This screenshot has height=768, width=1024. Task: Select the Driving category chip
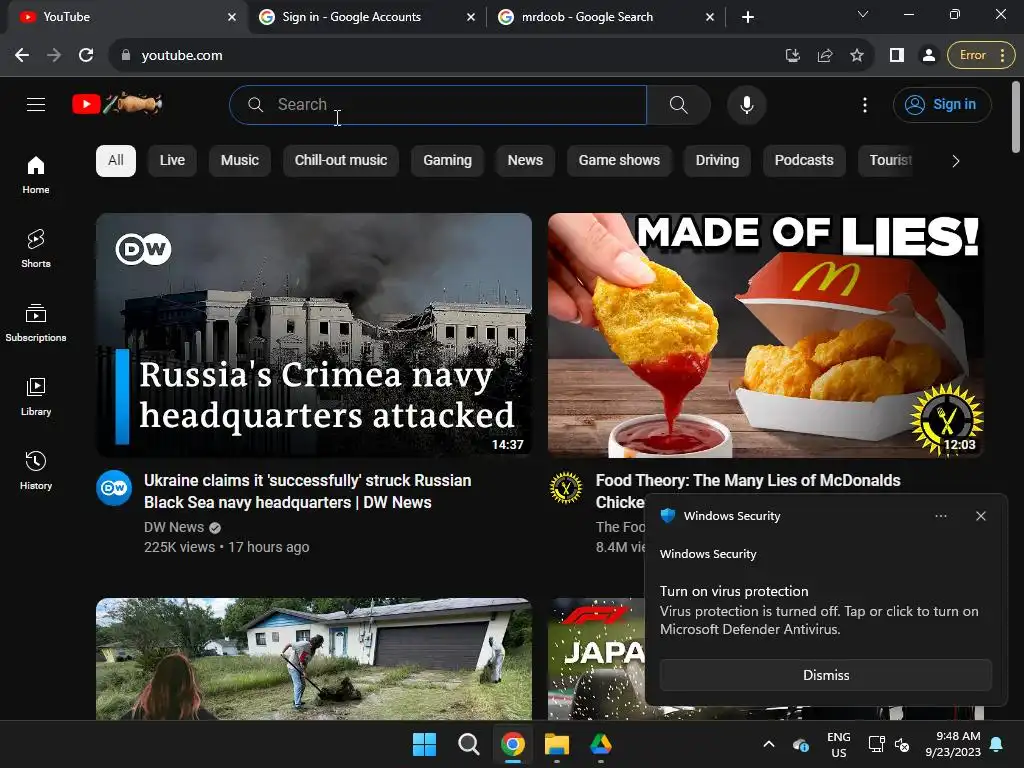point(717,161)
